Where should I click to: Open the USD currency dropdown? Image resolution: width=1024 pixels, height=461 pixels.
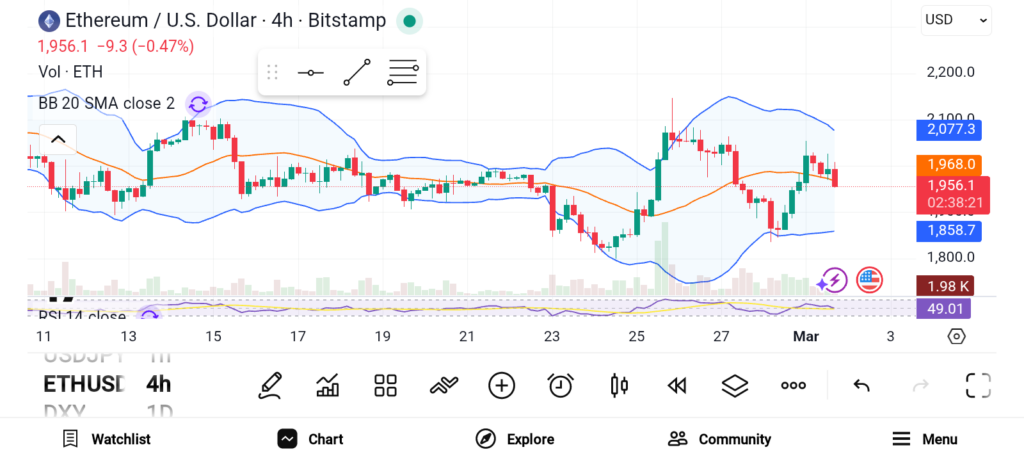(956, 19)
